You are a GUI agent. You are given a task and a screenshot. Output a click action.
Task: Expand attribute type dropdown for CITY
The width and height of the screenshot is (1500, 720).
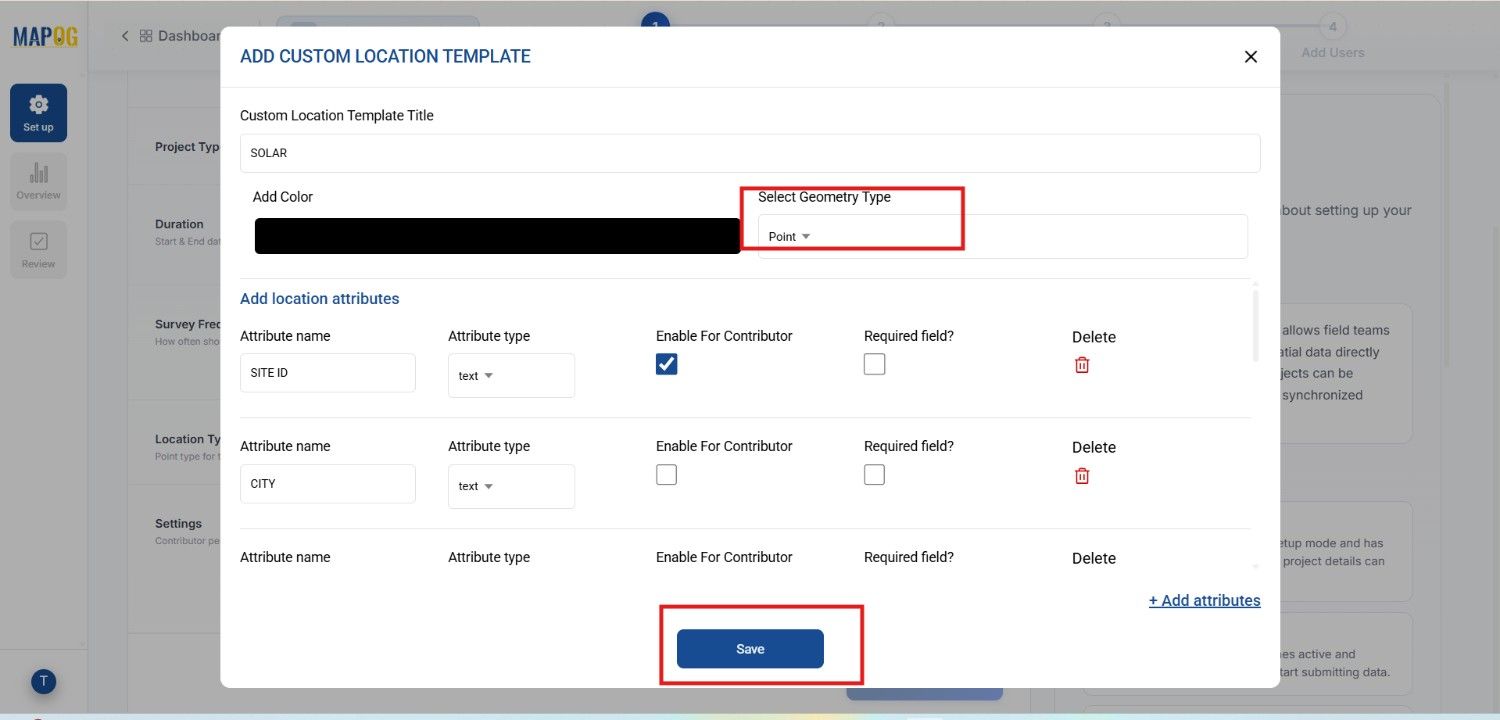477,486
